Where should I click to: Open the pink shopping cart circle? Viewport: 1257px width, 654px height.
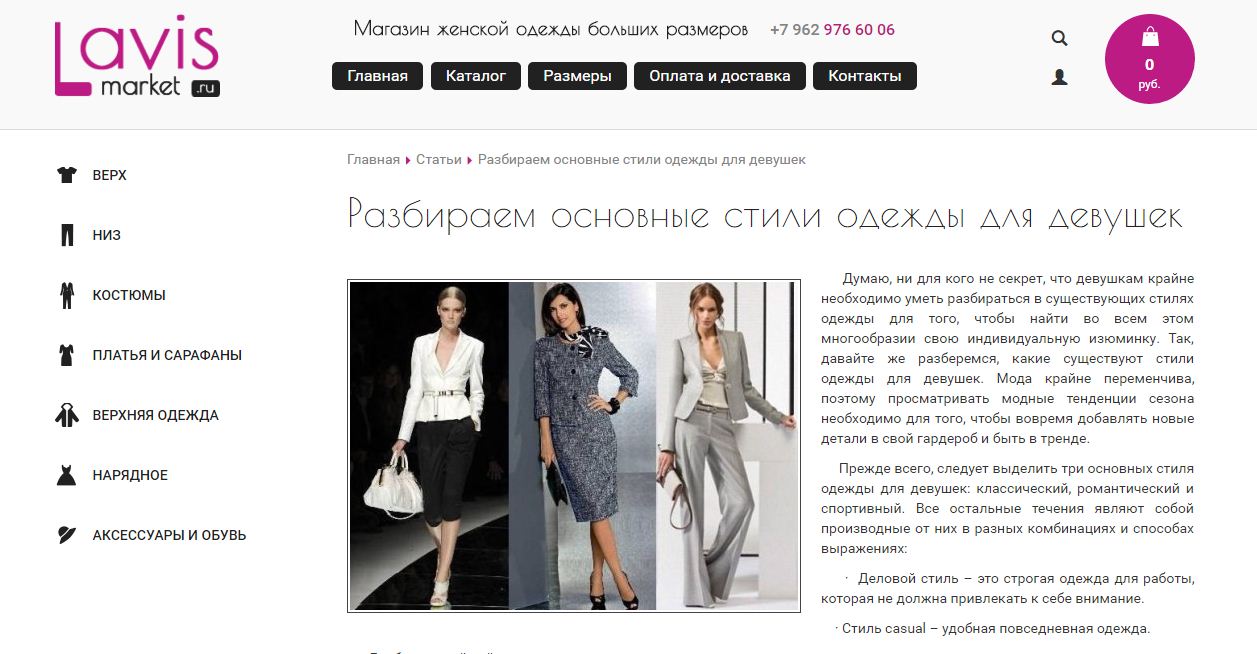tap(1149, 59)
